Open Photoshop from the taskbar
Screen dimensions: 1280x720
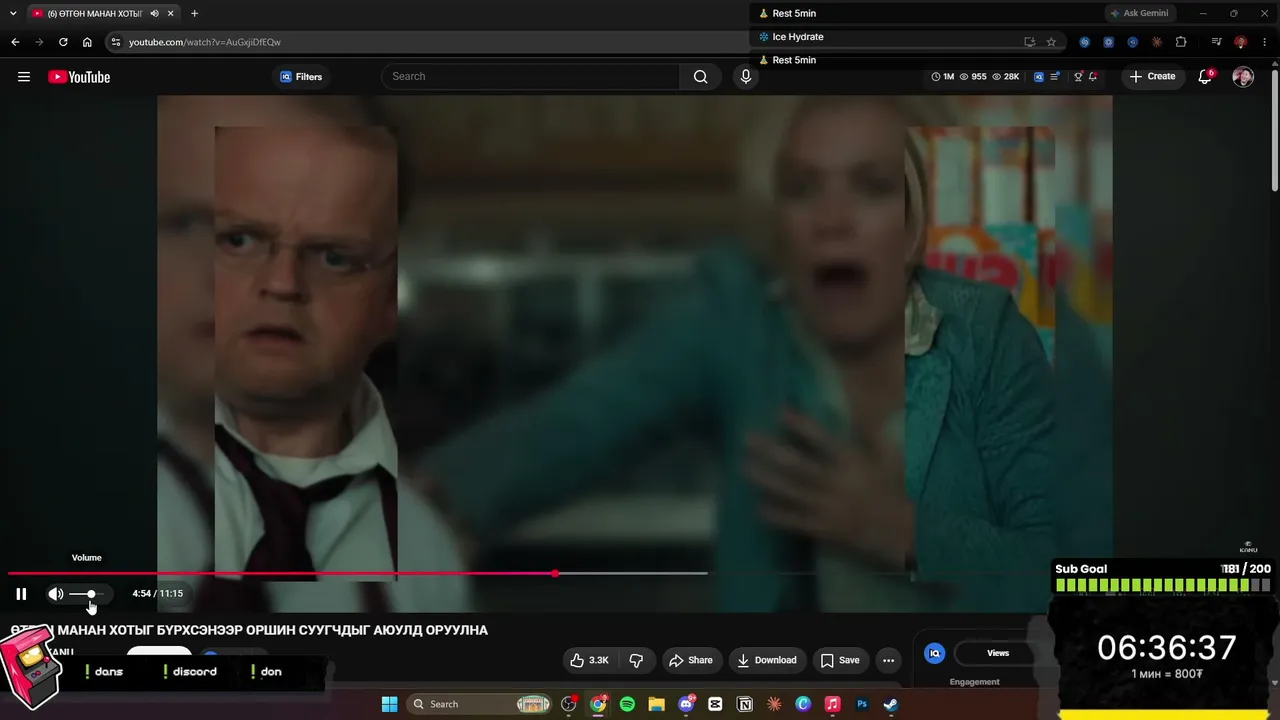862,704
